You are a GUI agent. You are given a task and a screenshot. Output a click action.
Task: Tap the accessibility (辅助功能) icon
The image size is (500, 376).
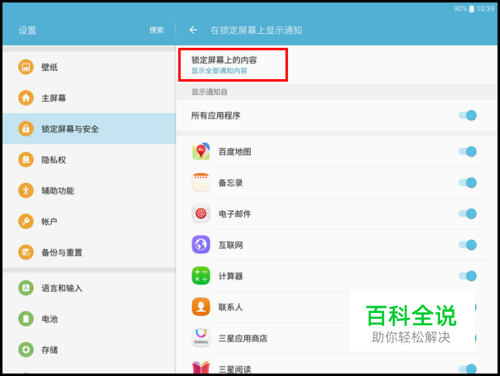[26, 191]
